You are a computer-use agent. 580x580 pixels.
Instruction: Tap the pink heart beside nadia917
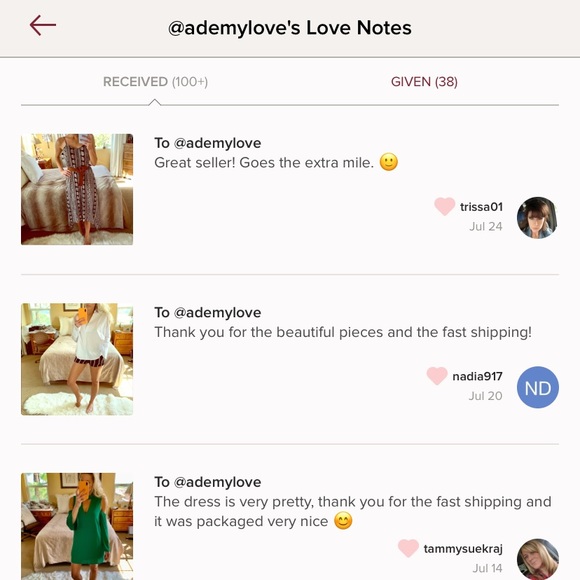(x=437, y=376)
